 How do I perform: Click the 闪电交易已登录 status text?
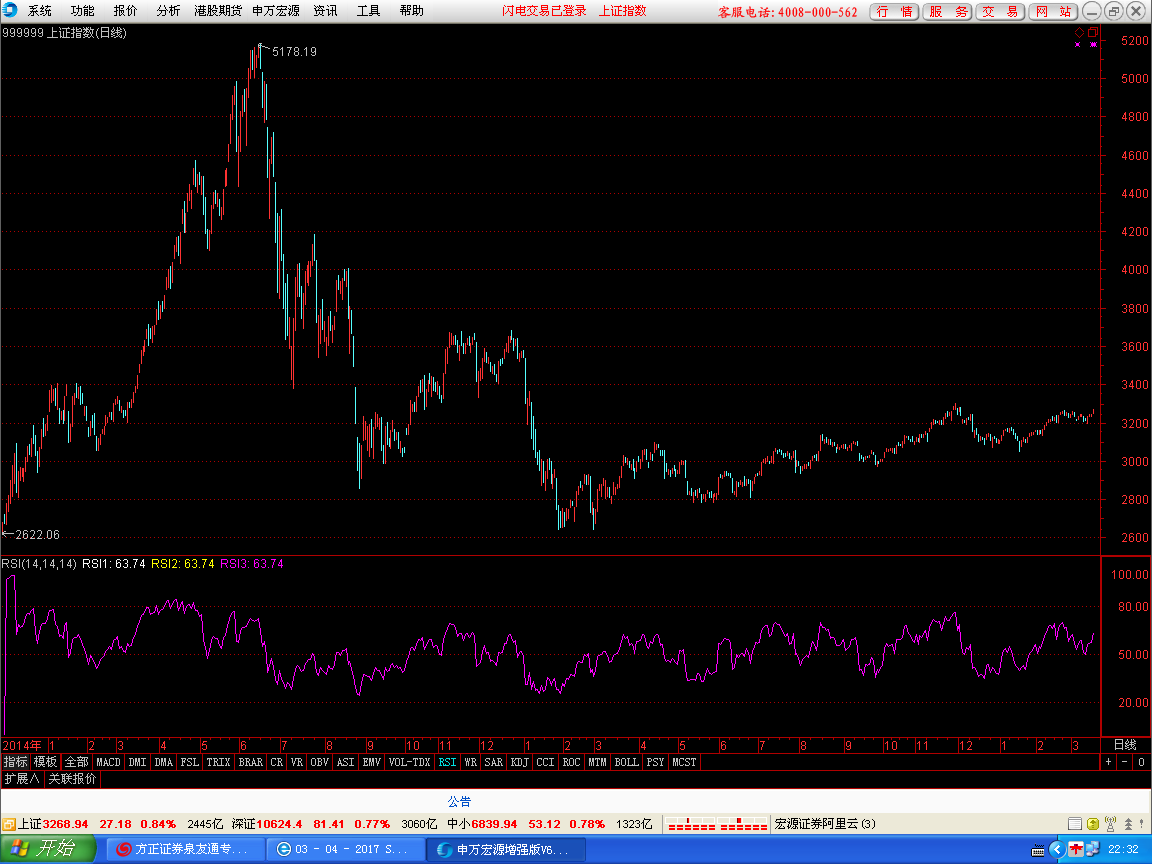tap(544, 10)
